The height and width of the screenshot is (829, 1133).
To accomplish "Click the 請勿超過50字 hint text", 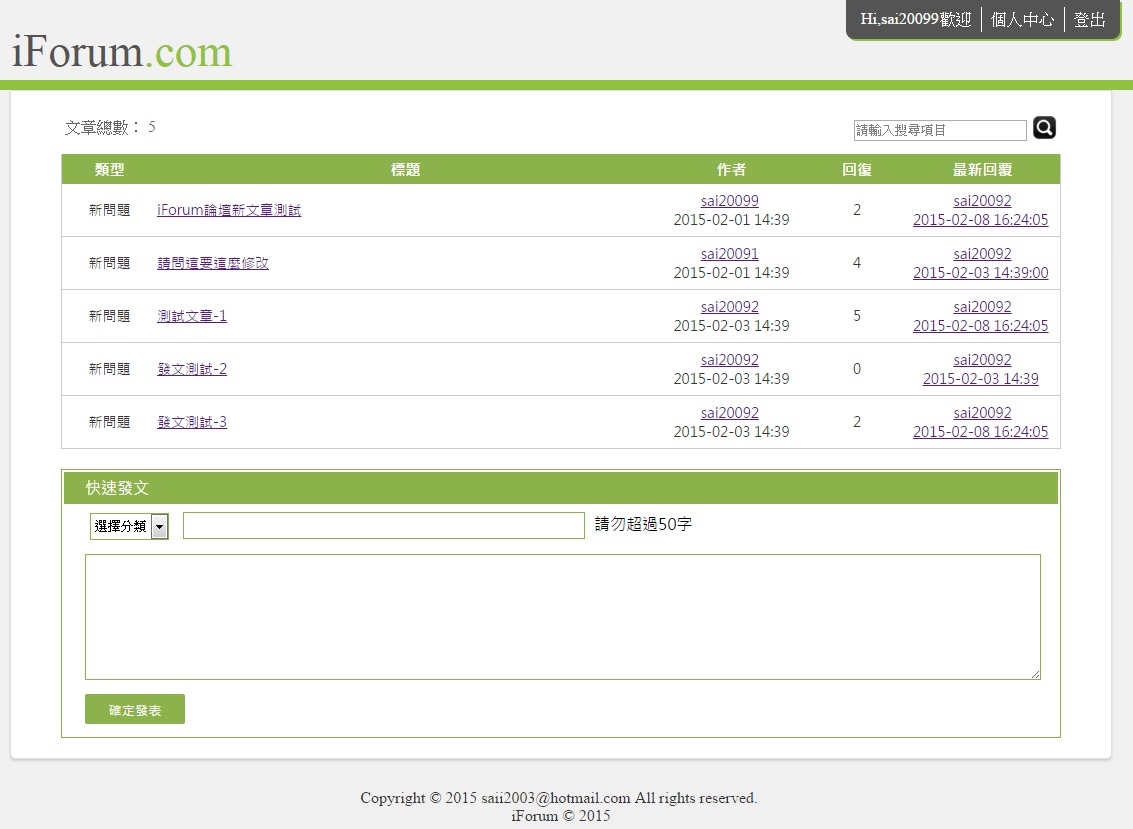I will click(643, 524).
